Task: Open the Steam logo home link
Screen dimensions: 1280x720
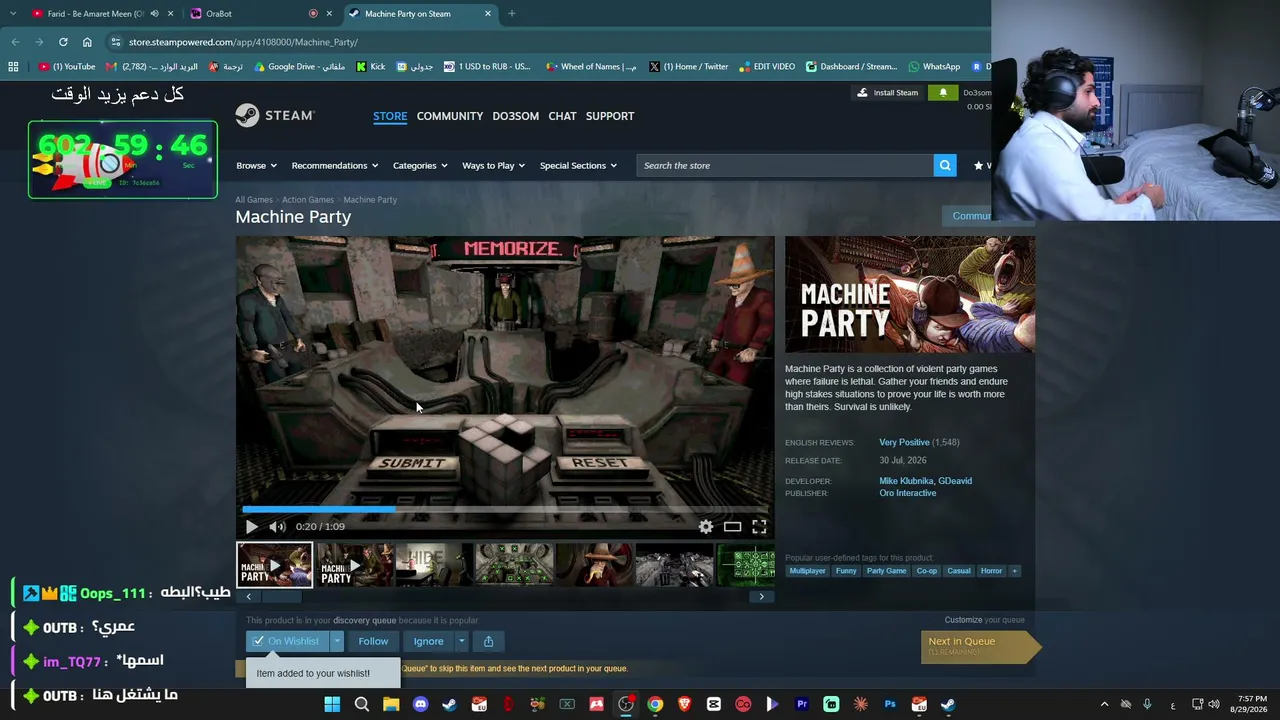Action: tap(275, 116)
